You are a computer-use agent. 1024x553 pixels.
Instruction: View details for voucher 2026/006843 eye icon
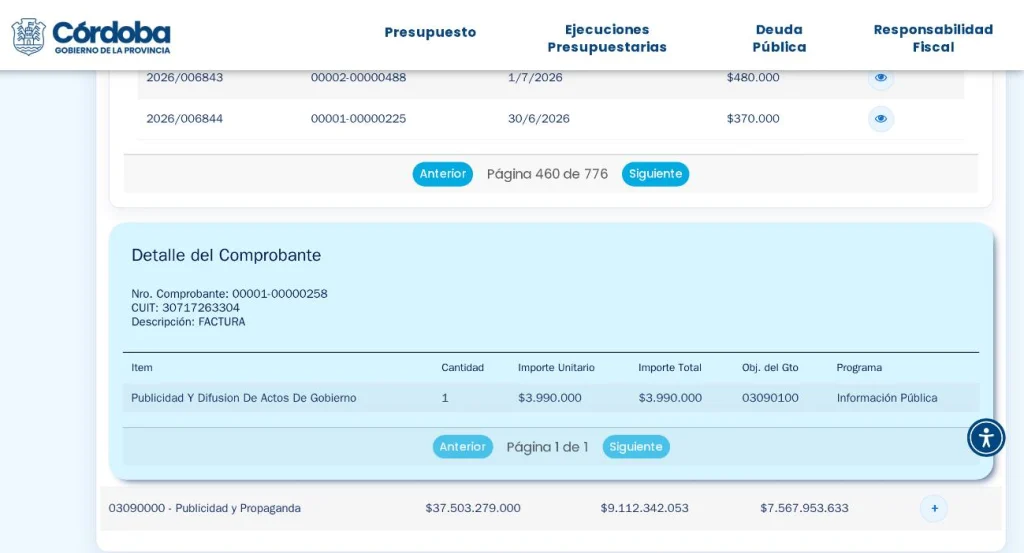coord(881,78)
